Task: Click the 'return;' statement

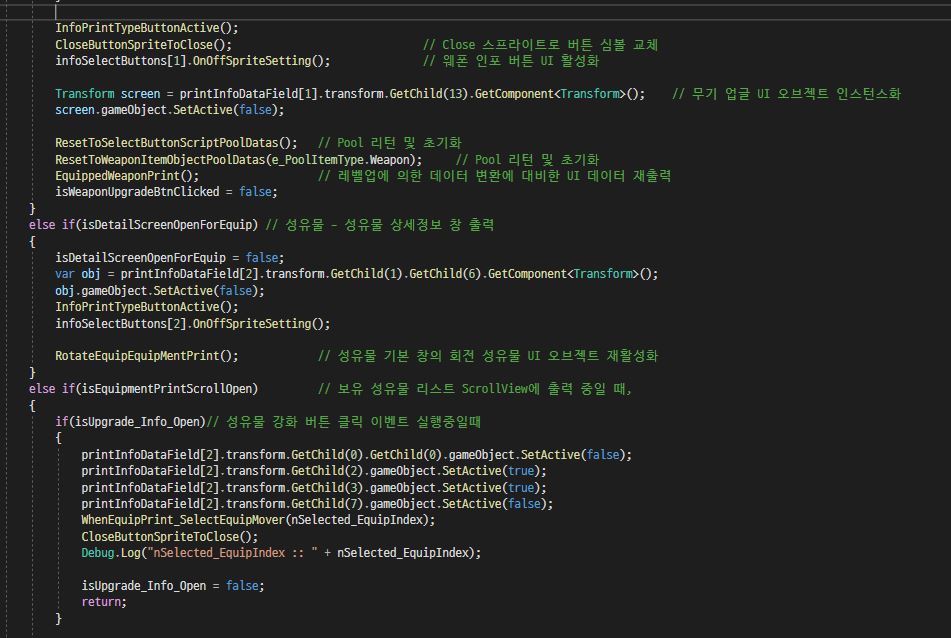Action: [104, 602]
